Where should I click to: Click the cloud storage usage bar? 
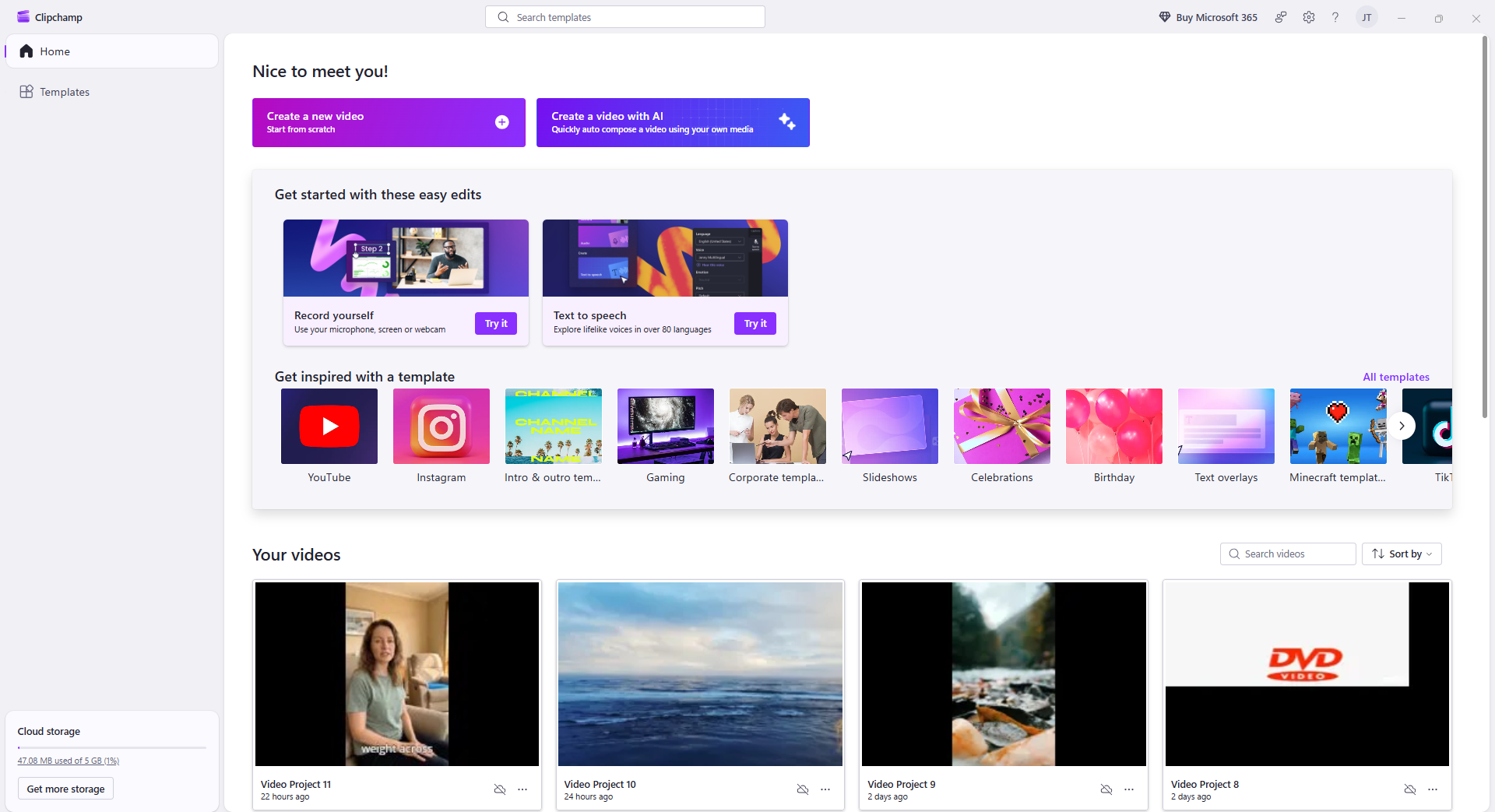[111, 747]
